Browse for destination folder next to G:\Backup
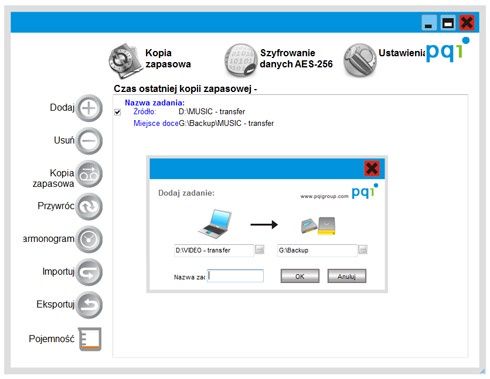The height and width of the screenshot is (379, 490). click(x=363, y=249)
